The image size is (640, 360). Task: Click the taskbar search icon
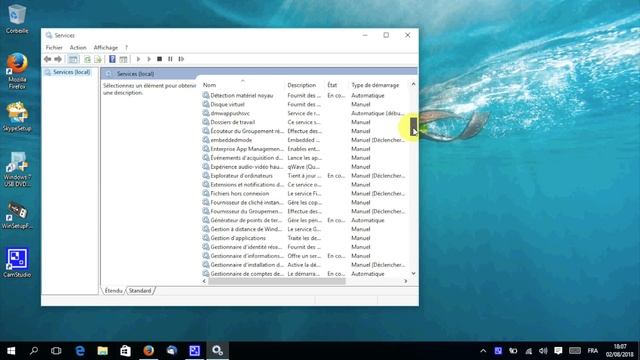(34, 351)
